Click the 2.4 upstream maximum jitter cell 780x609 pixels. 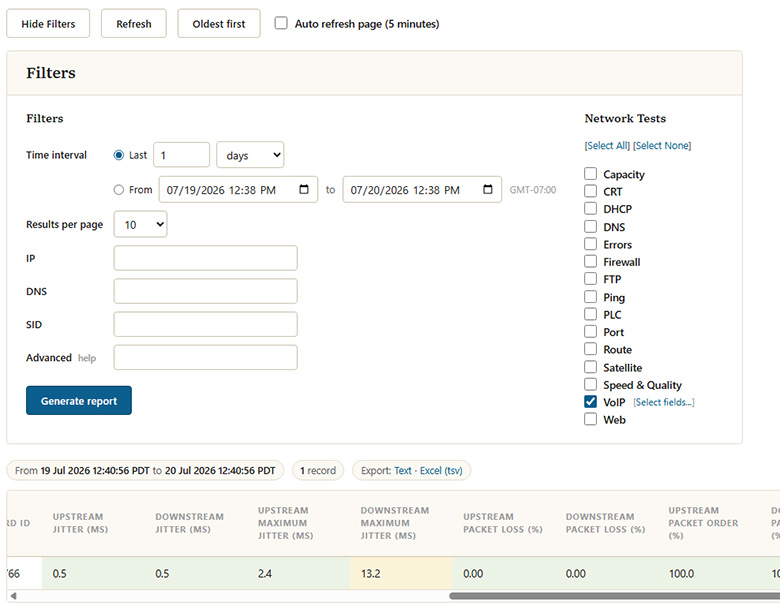point(298,574)
